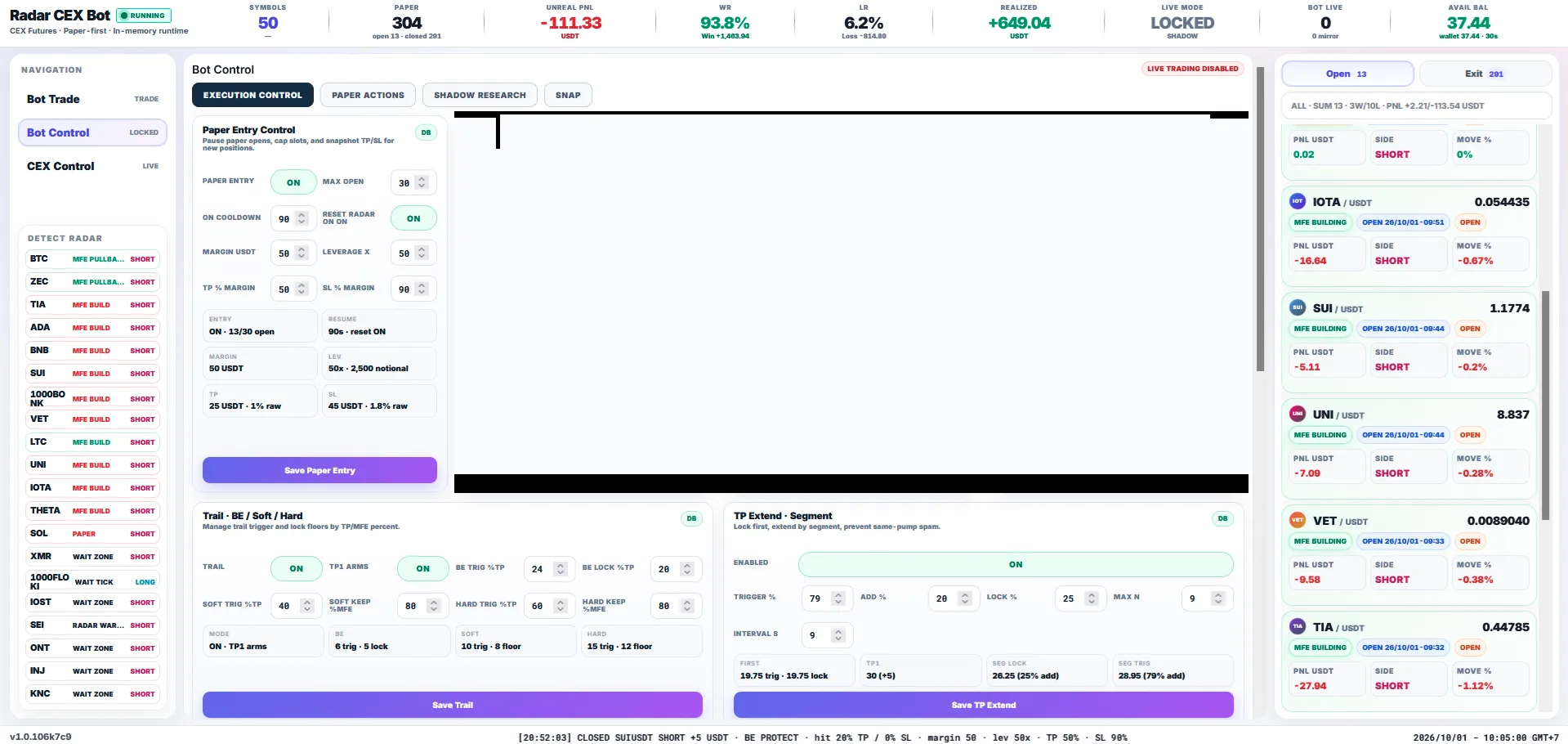This screenshot has width=1568, height=744.
Task: Click the DB badge in the Trail panel
Action: pyautogui.click(x=691, y=518)
